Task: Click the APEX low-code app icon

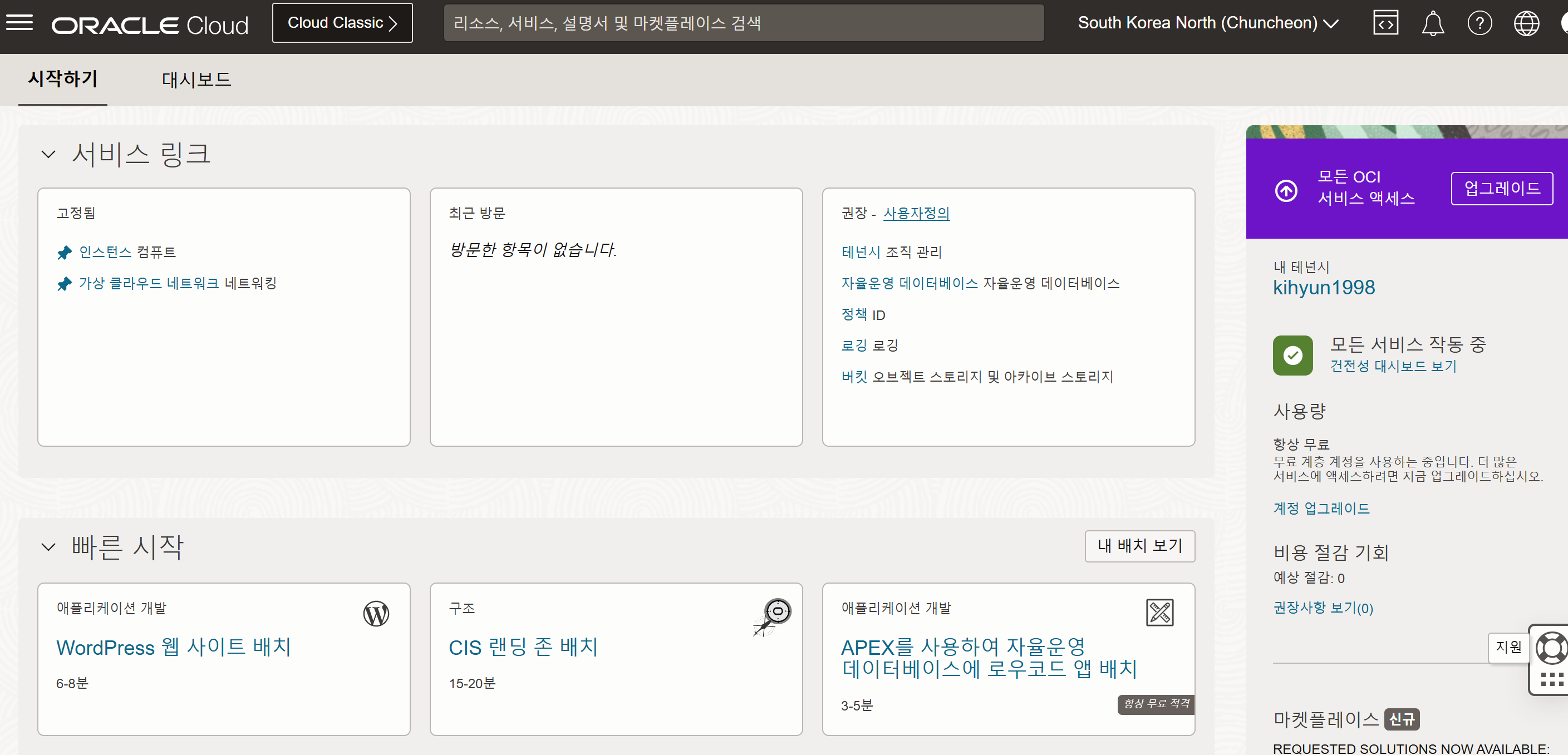Action: click(x=1159, y=612)
